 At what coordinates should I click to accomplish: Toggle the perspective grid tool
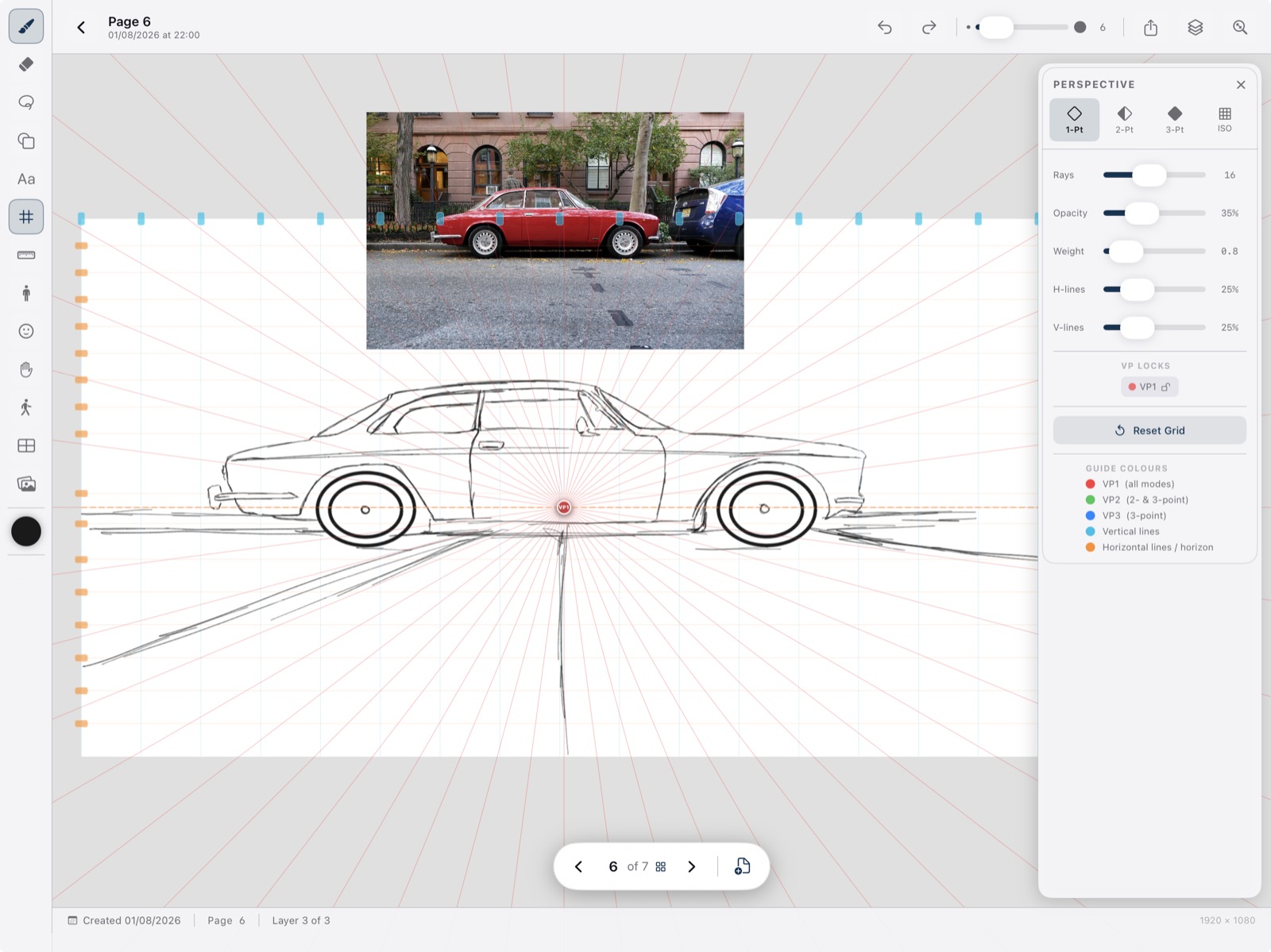(x=26, y=217)
